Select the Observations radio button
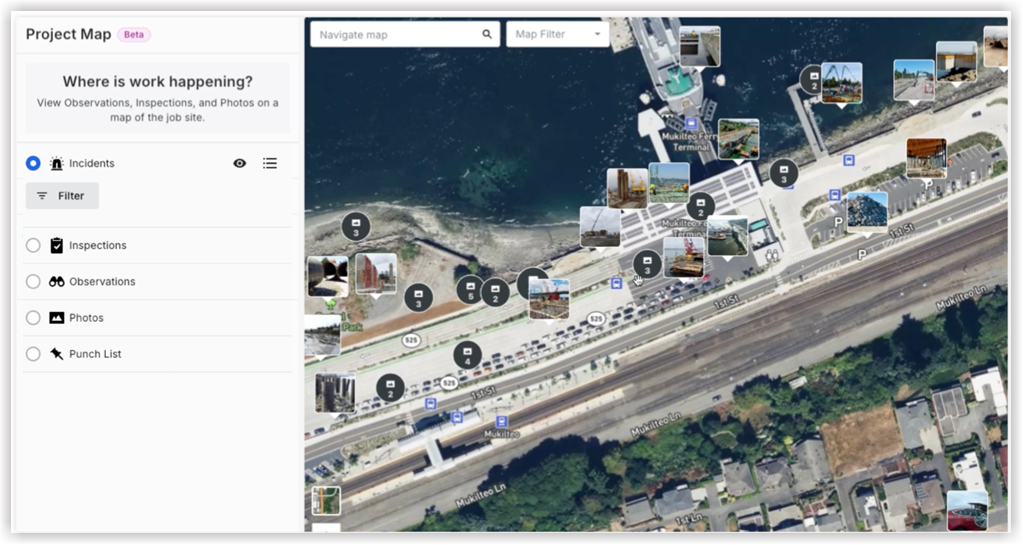Screen dimensions: 1023x545 pos(33,281)
